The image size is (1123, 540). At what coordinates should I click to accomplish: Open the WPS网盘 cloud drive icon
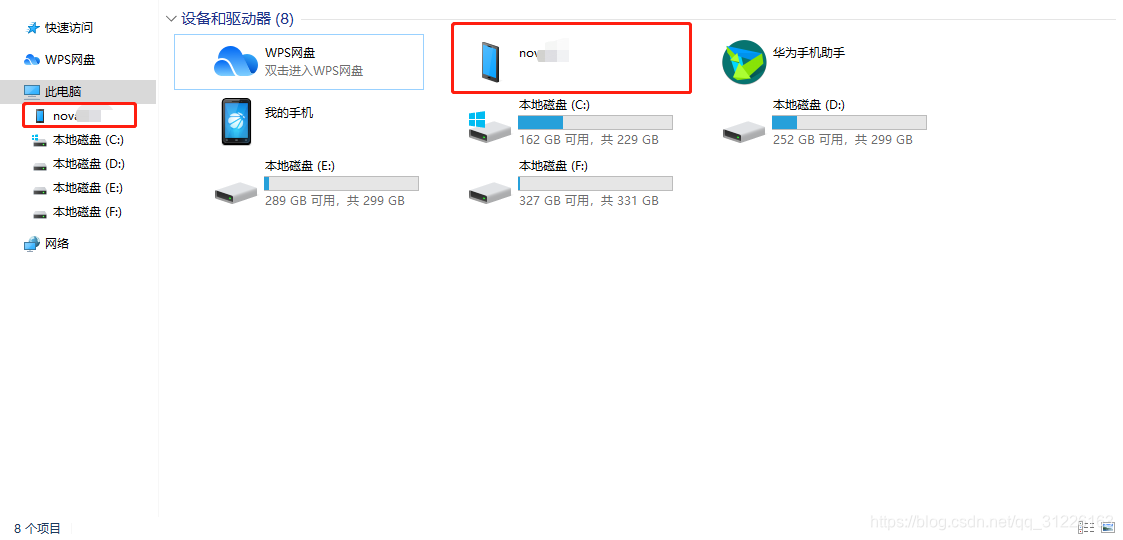[236, 61]
